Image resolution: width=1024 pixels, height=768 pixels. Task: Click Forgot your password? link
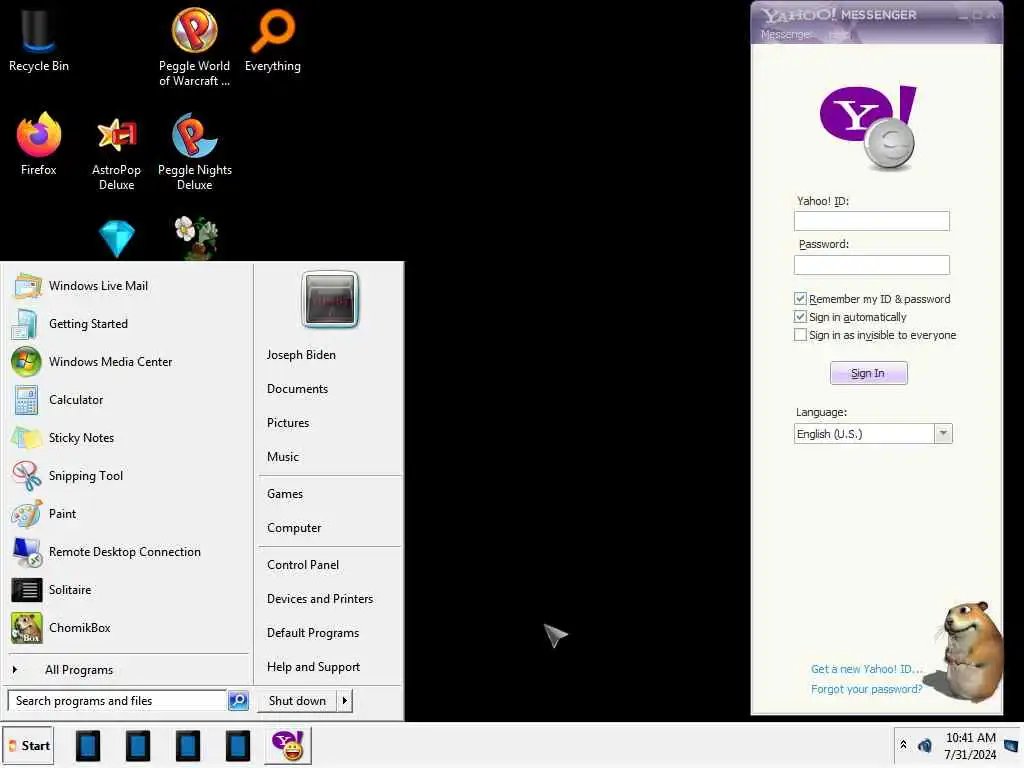pyautogui.click(x=867, y=689)
